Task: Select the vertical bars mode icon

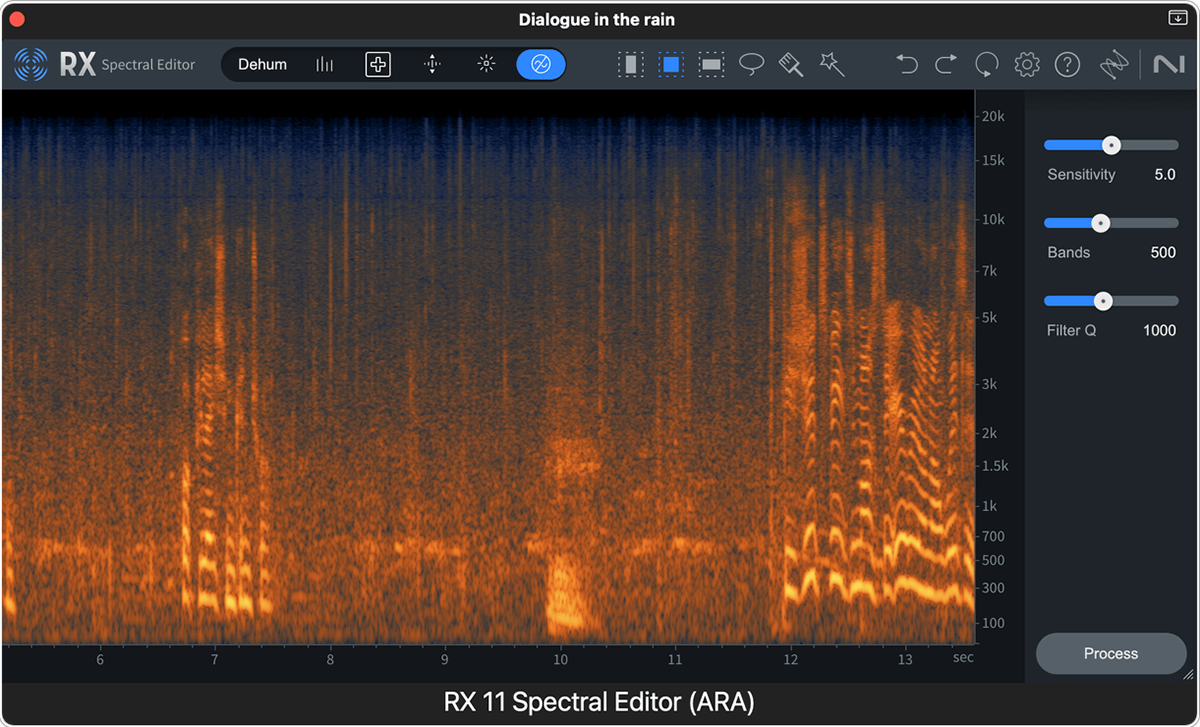Action: [325, 65]
